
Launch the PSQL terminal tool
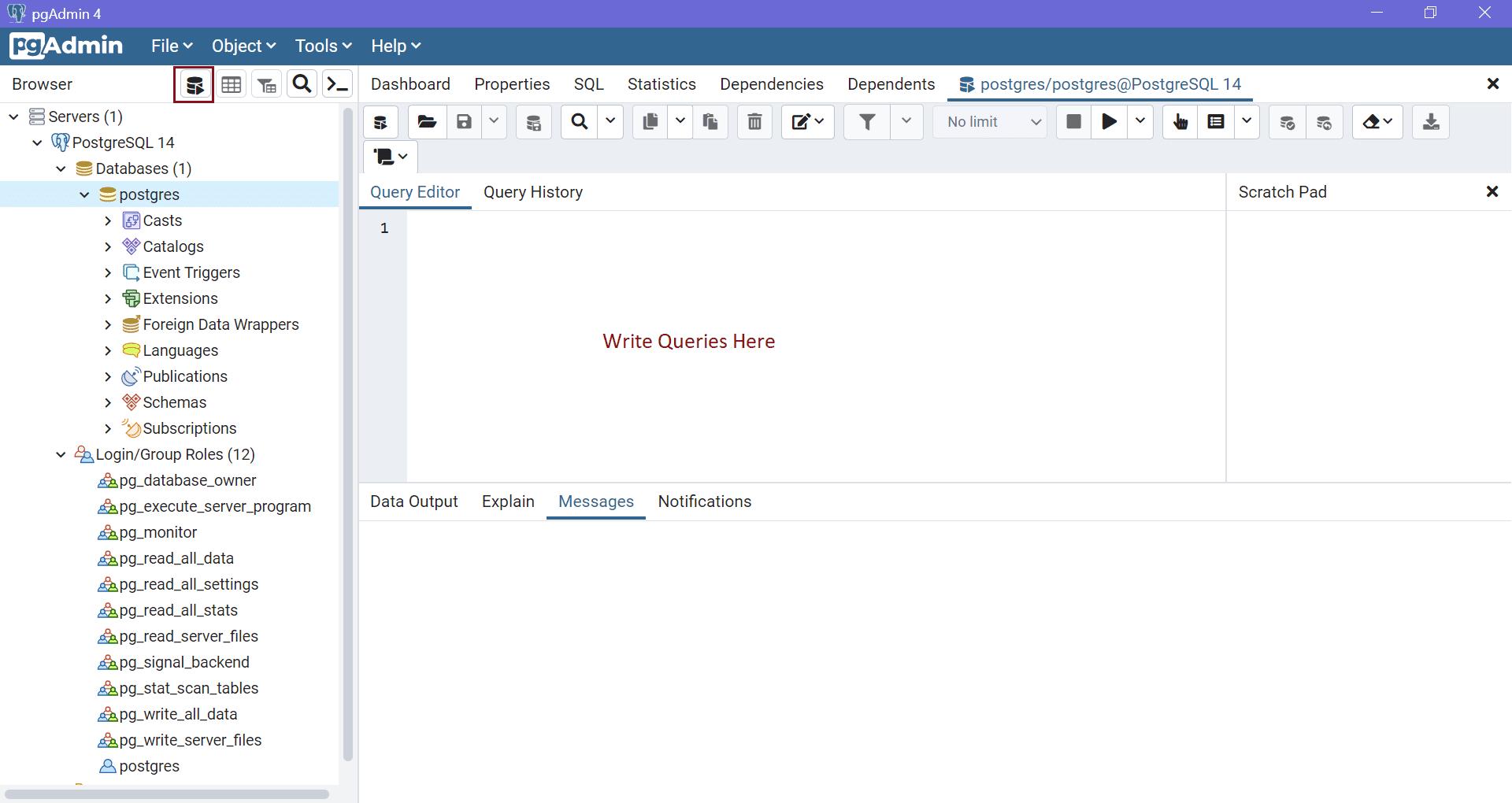[337, 84]
